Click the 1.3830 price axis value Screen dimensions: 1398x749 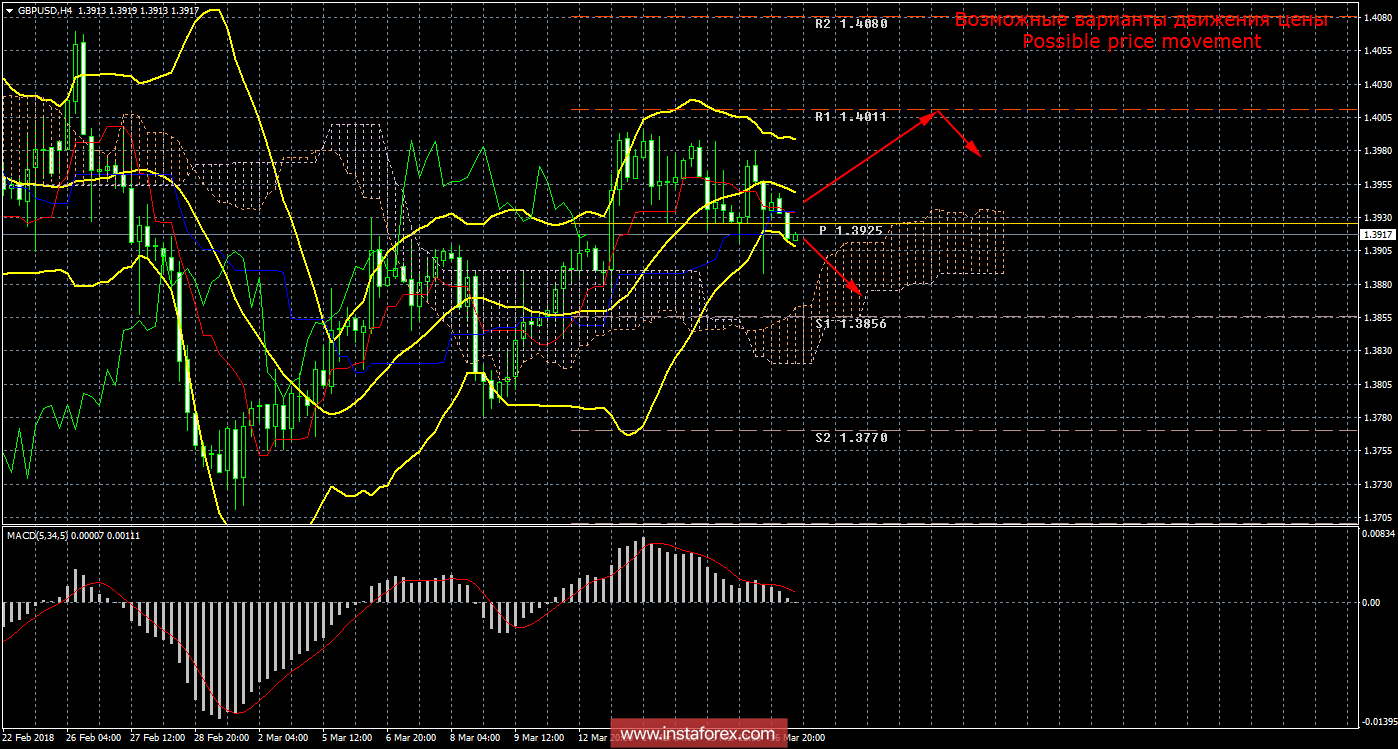(x=1377, y=351)
